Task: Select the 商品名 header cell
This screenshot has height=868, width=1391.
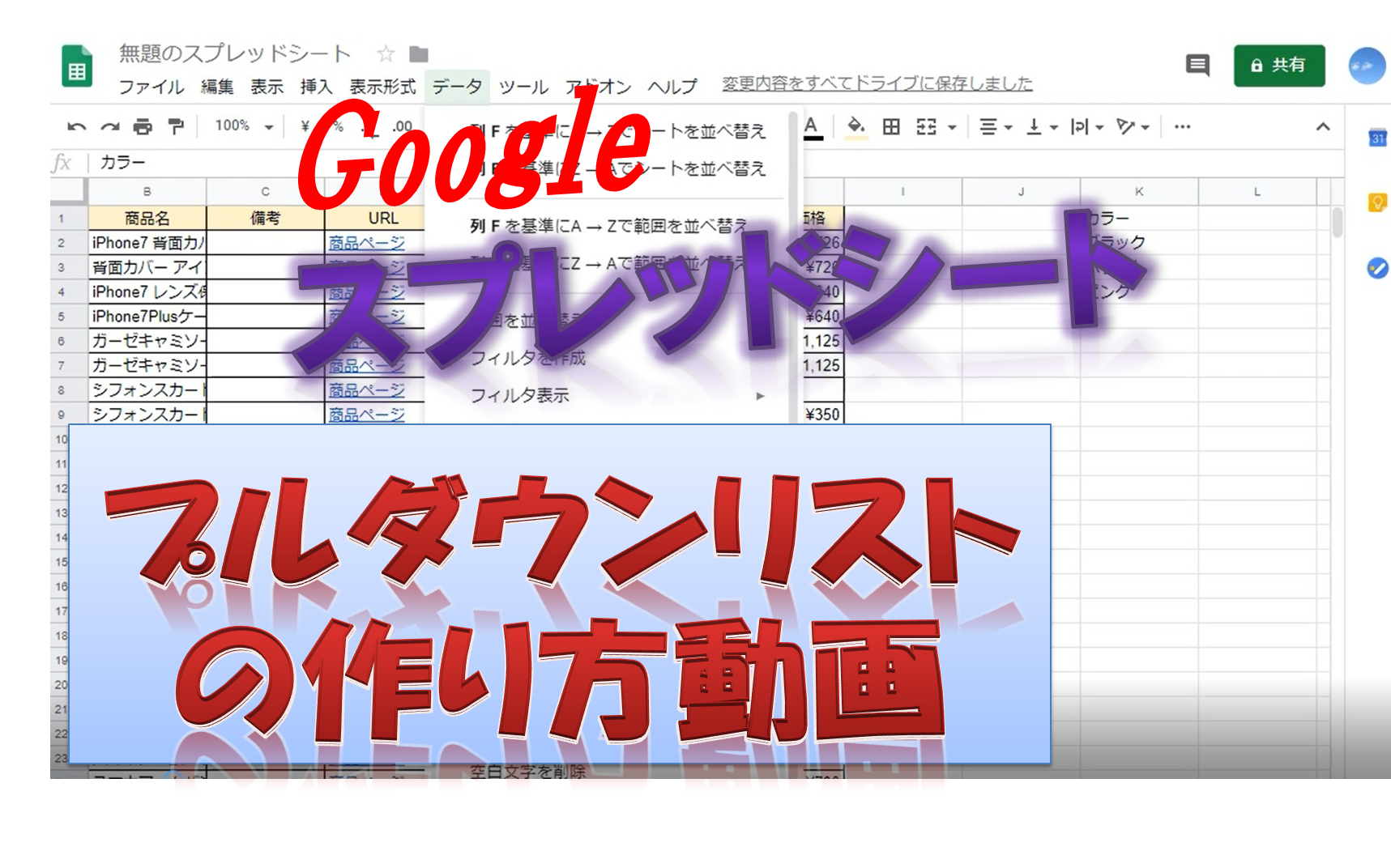Action: pos(147,219)
